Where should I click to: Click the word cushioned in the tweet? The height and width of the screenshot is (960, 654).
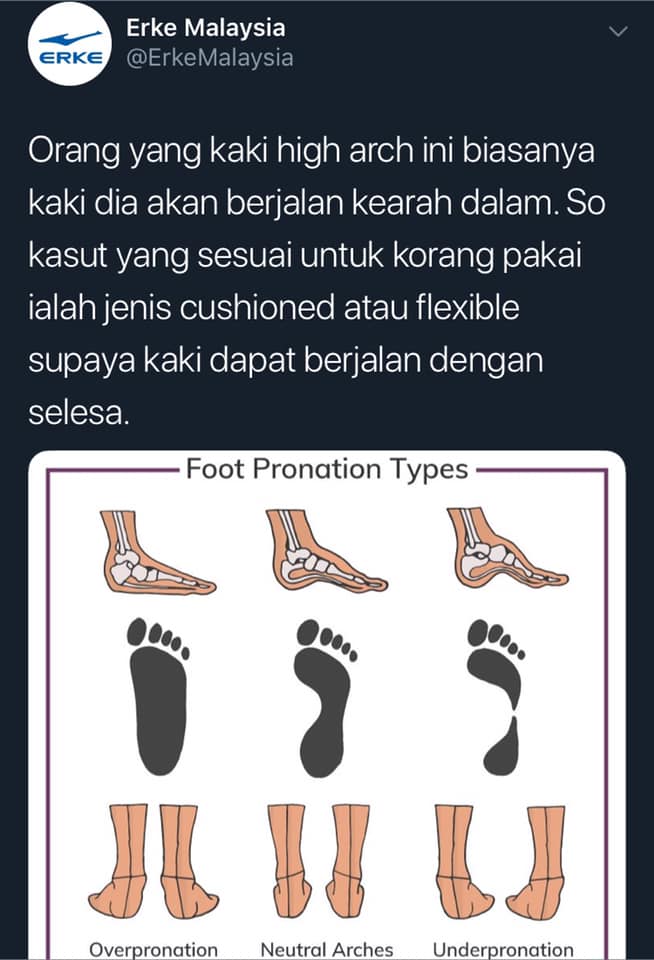point(257,307)
